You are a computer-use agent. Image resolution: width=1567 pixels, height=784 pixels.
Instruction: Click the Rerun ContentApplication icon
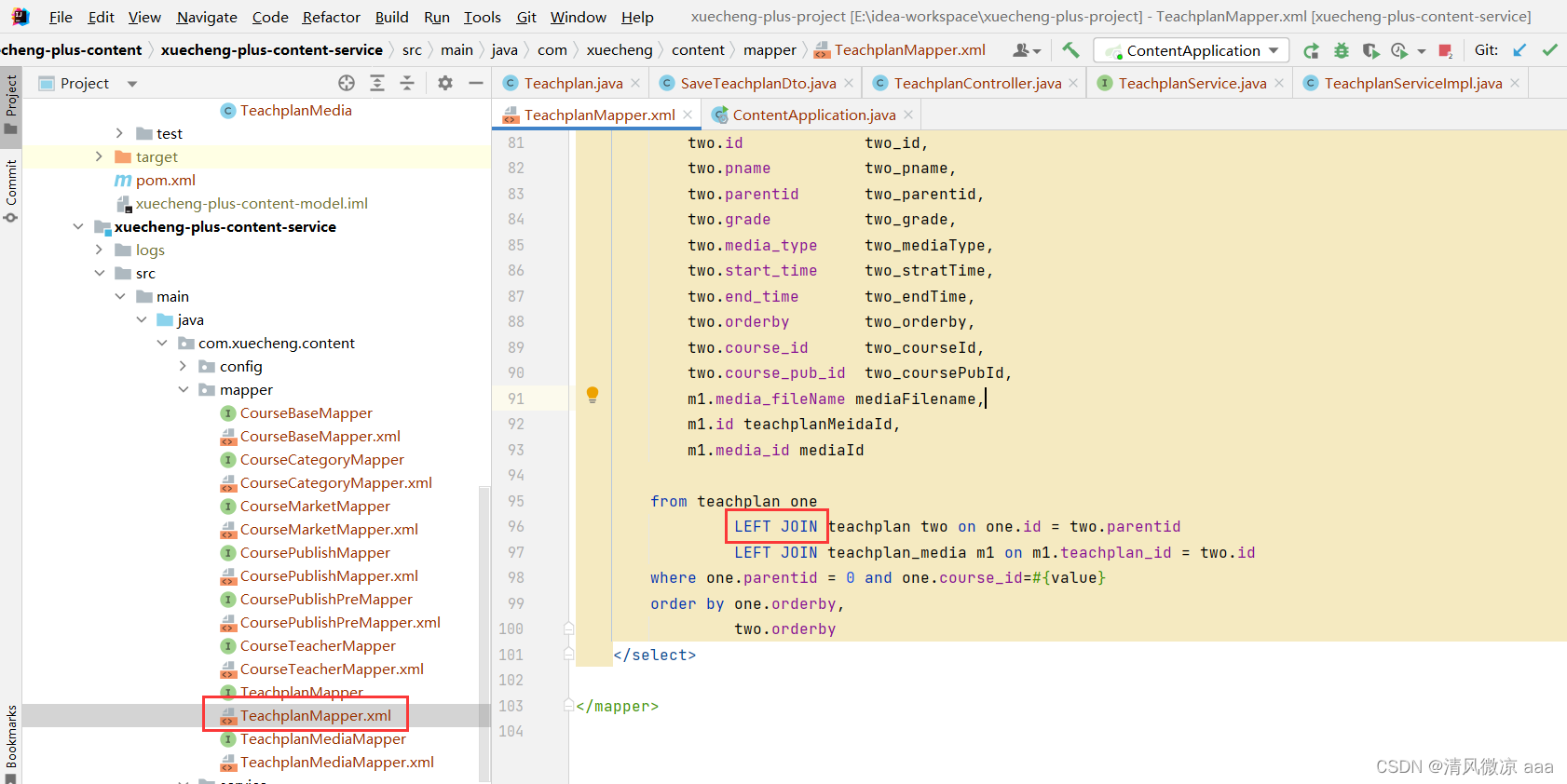point(1311,50)
